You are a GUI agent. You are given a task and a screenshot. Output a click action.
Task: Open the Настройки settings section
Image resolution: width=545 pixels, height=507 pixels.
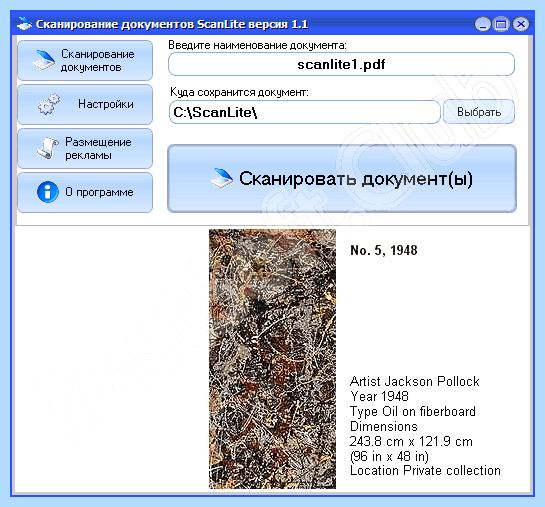click(85, 104)
